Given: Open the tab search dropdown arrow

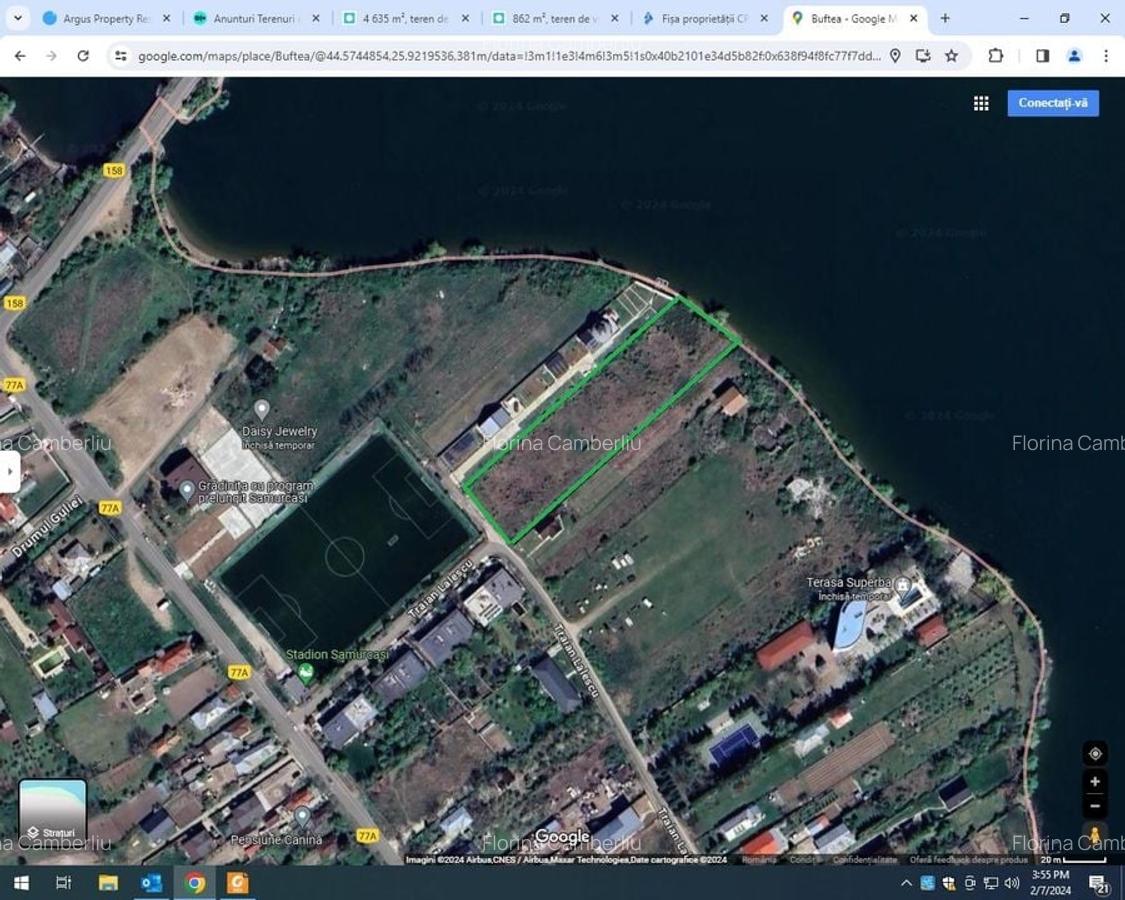Looking at the screenshot, I should (x=18, y=18).
